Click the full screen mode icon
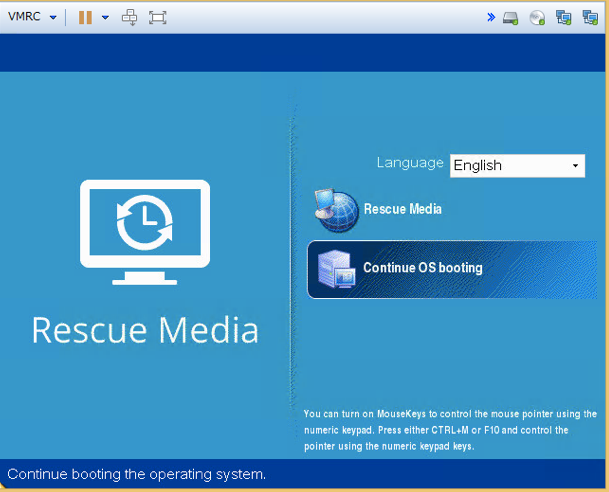609x492 pixels. click(157, 17)
